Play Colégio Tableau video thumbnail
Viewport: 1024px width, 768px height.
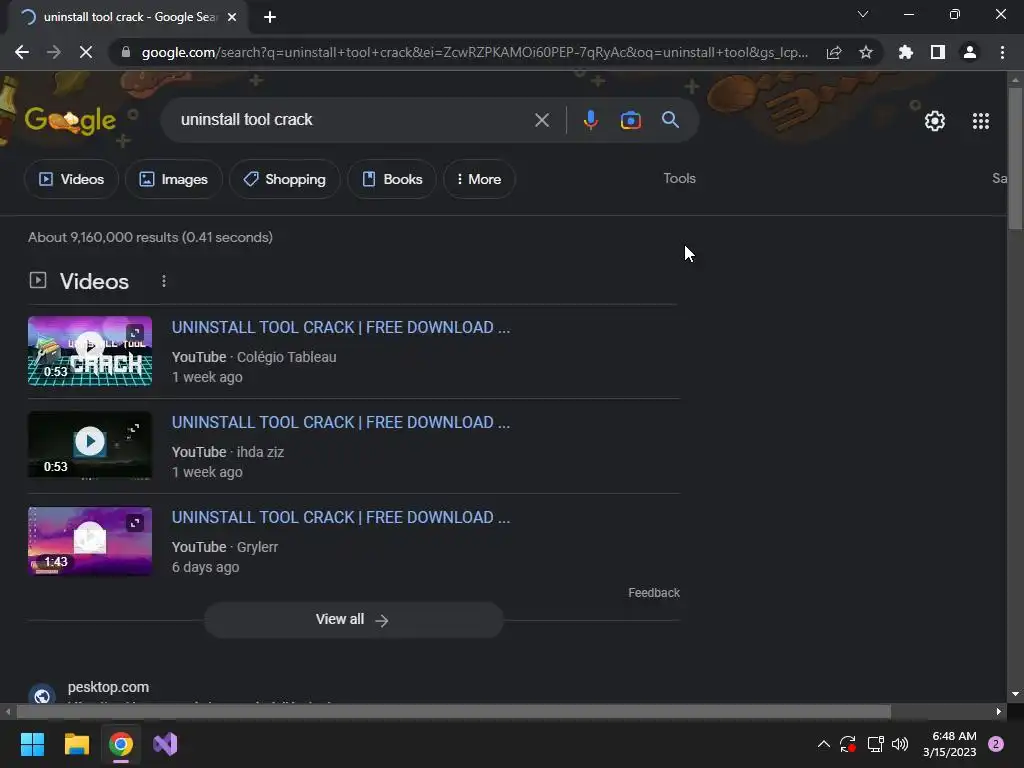90,351
